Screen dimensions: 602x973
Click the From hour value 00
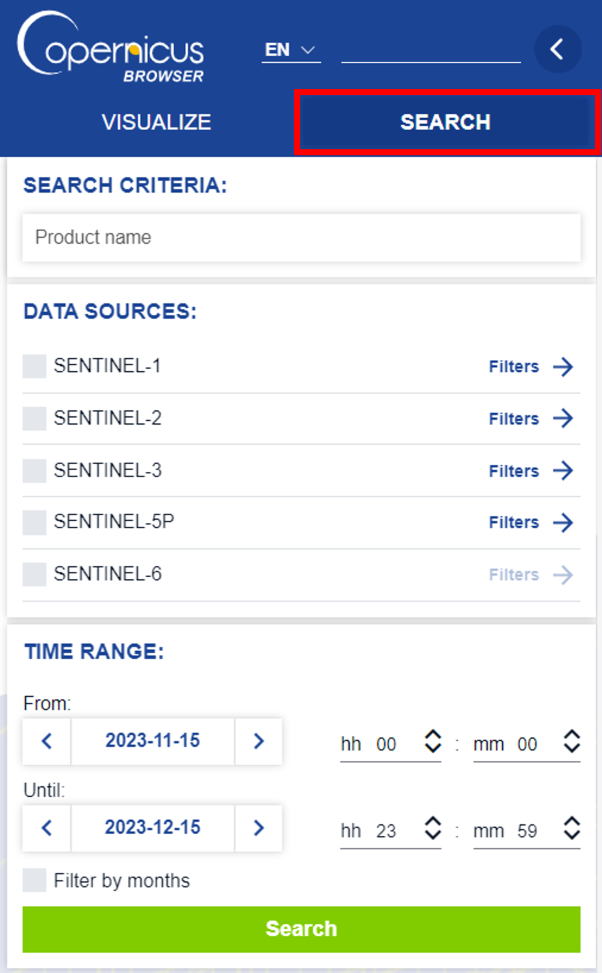coord(386,744)
